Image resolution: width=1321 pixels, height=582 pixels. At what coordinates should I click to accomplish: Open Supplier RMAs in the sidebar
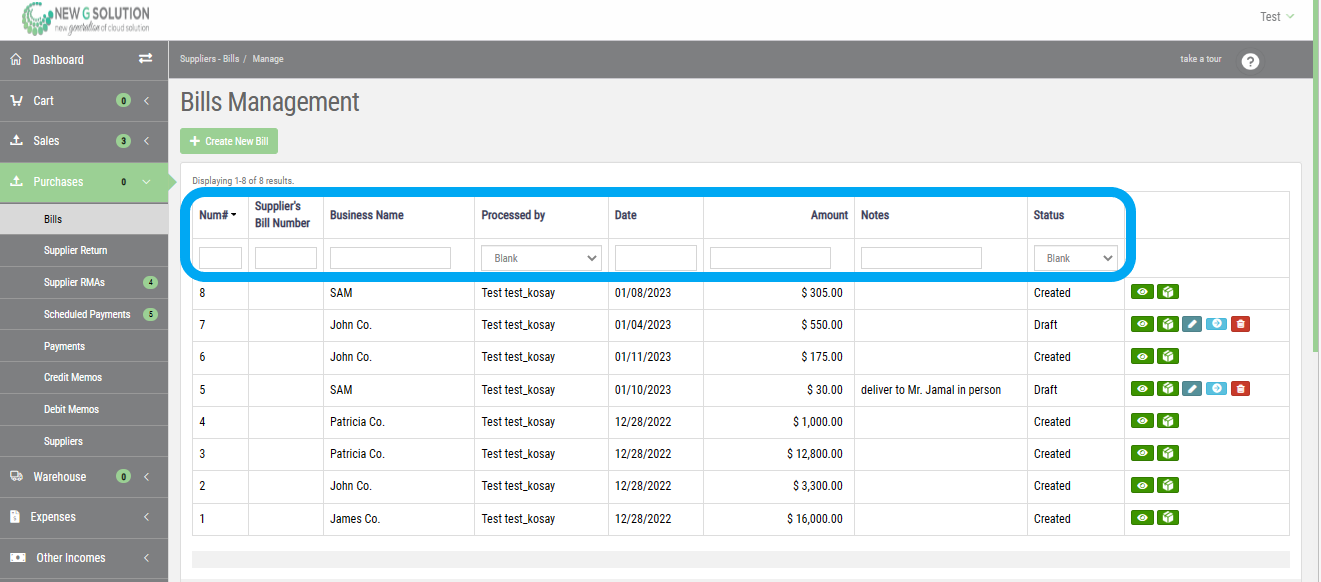[x=74, y=282]
